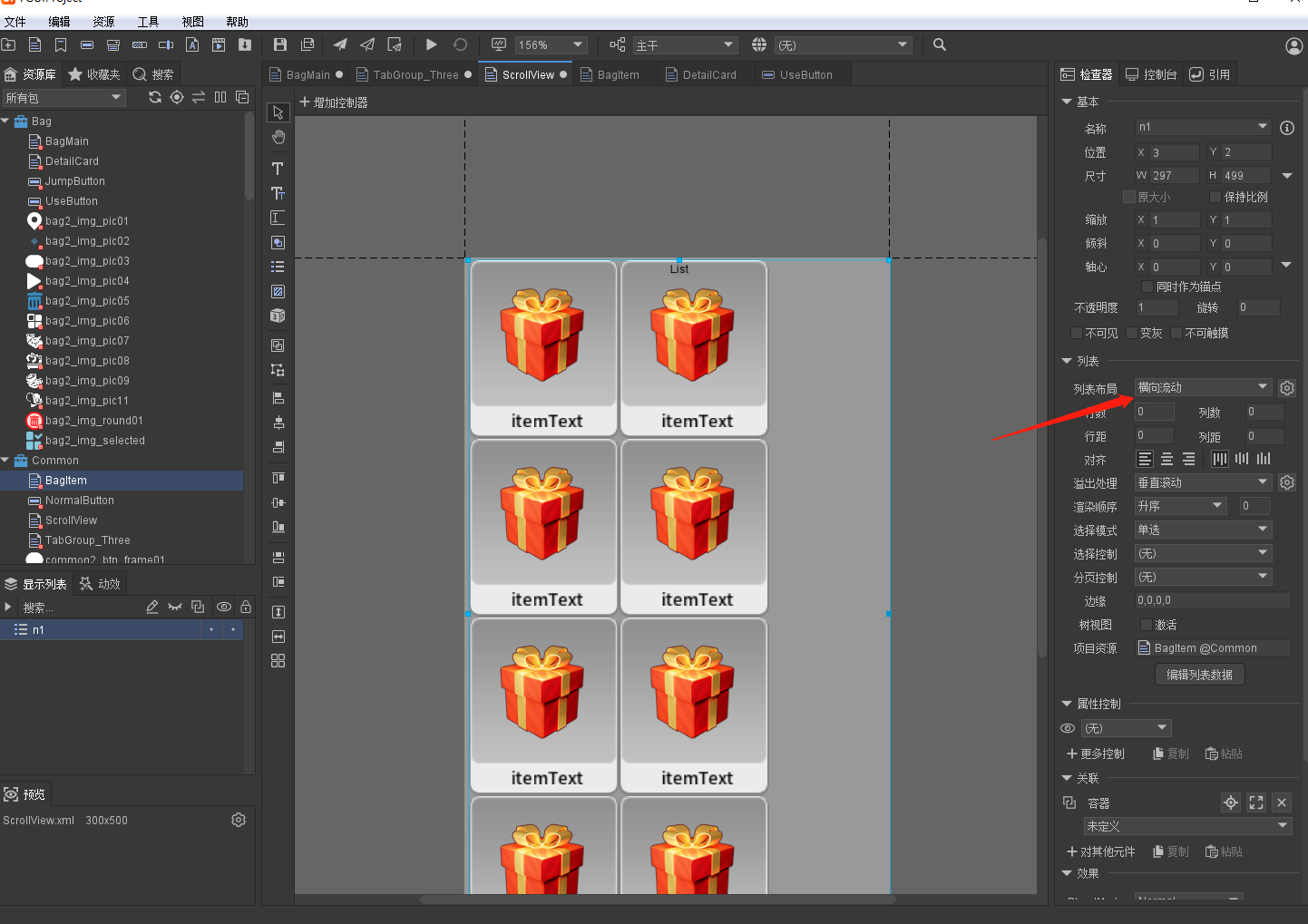Click the search magnifier in top toolbar

940,44
